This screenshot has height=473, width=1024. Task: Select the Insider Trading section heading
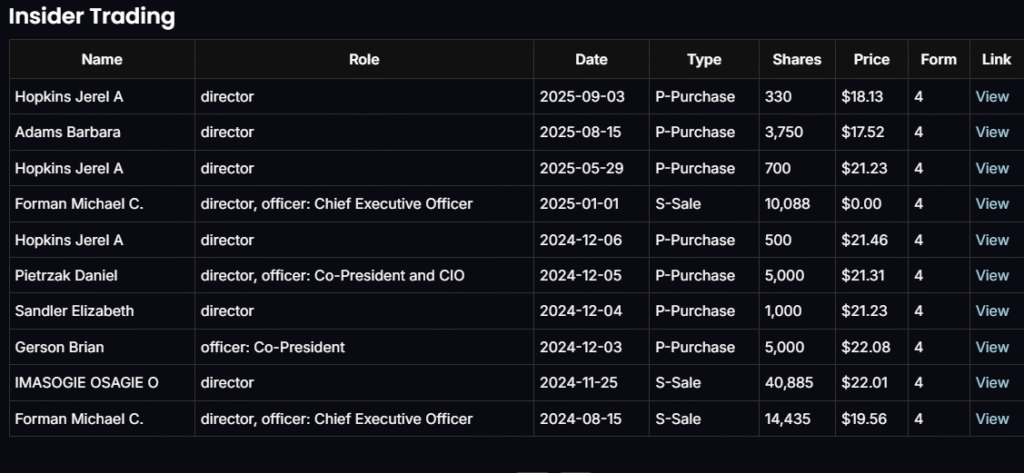tap(92, 17)
